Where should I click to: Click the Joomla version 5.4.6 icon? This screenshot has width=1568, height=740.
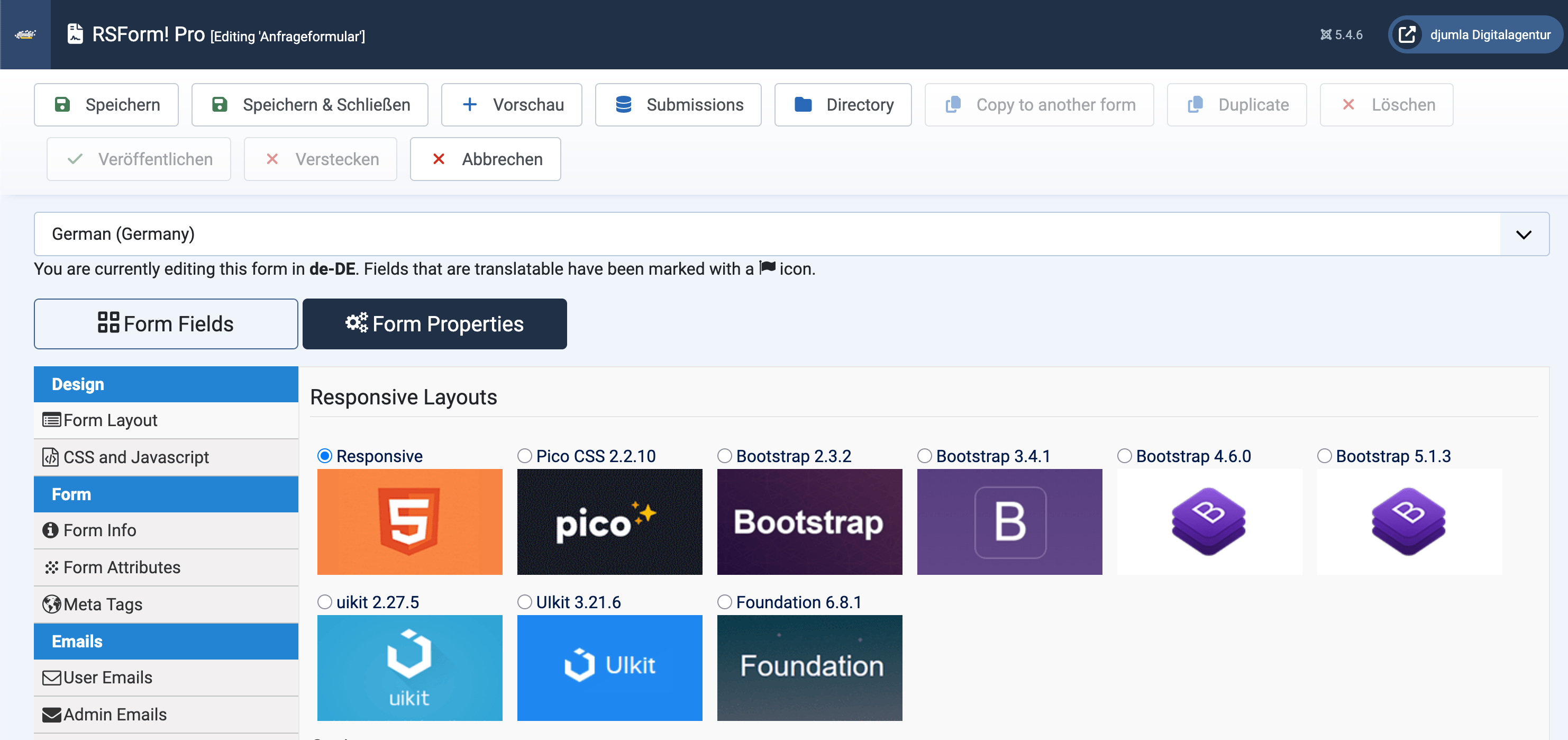(x=1325, y=35)
